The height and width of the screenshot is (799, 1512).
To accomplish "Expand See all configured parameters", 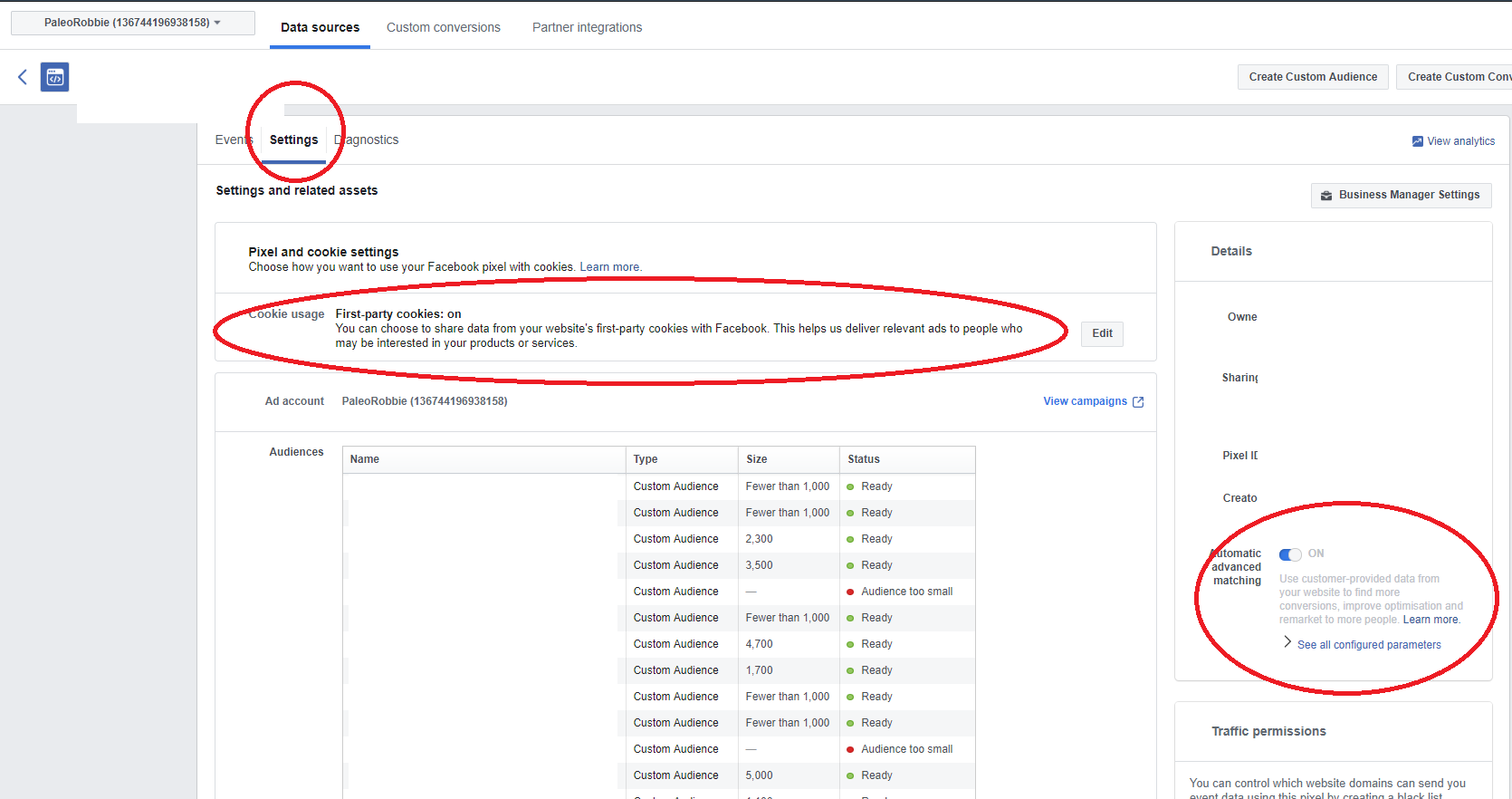I will [x=1368, y=645].
